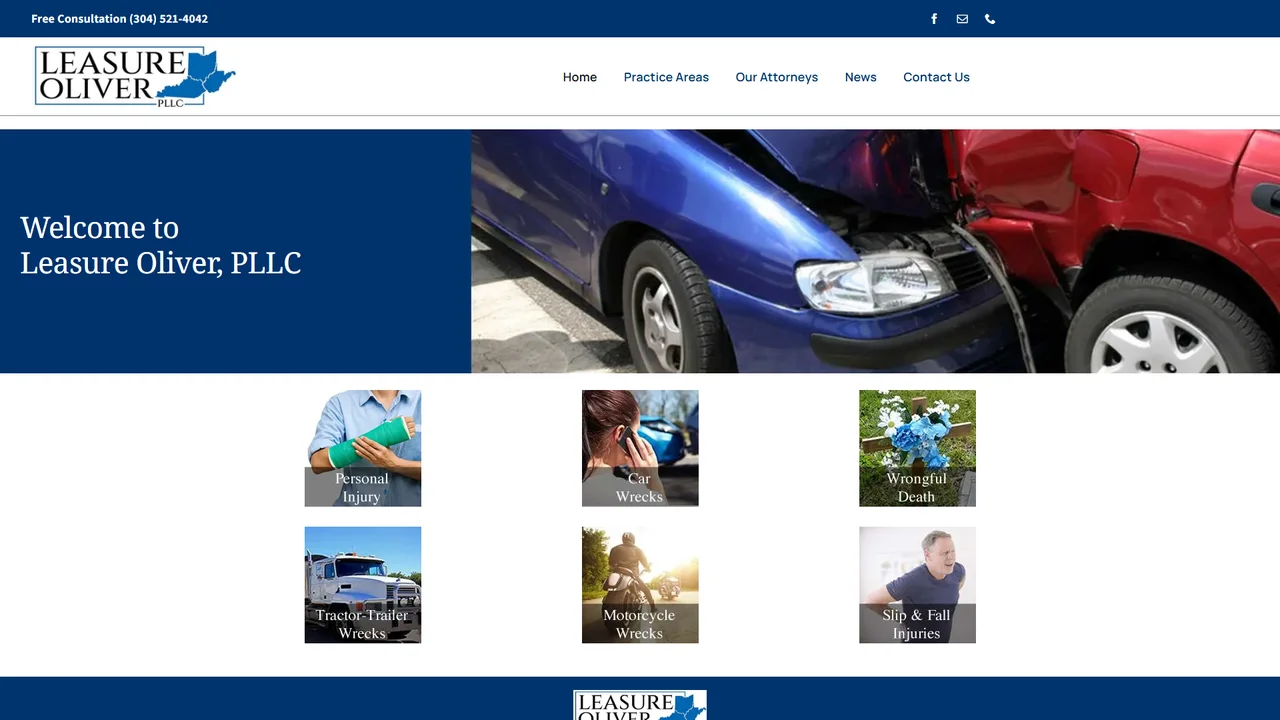Open the Practice Areas menu

point(666,77)
